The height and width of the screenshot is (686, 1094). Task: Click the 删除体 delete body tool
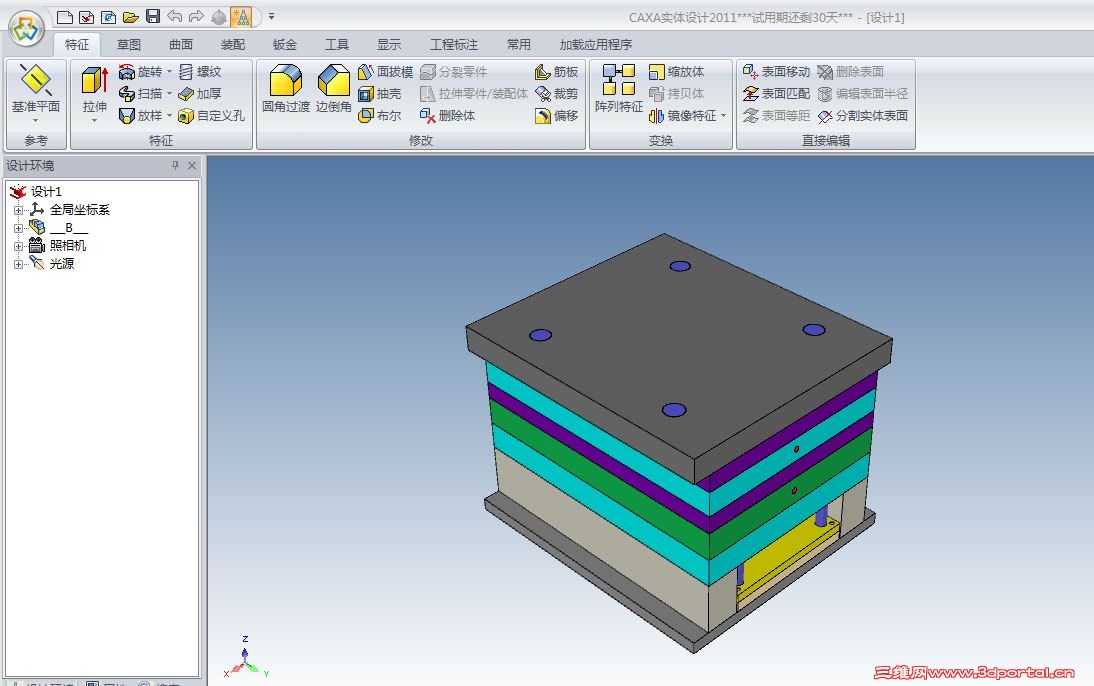point(447,116)
